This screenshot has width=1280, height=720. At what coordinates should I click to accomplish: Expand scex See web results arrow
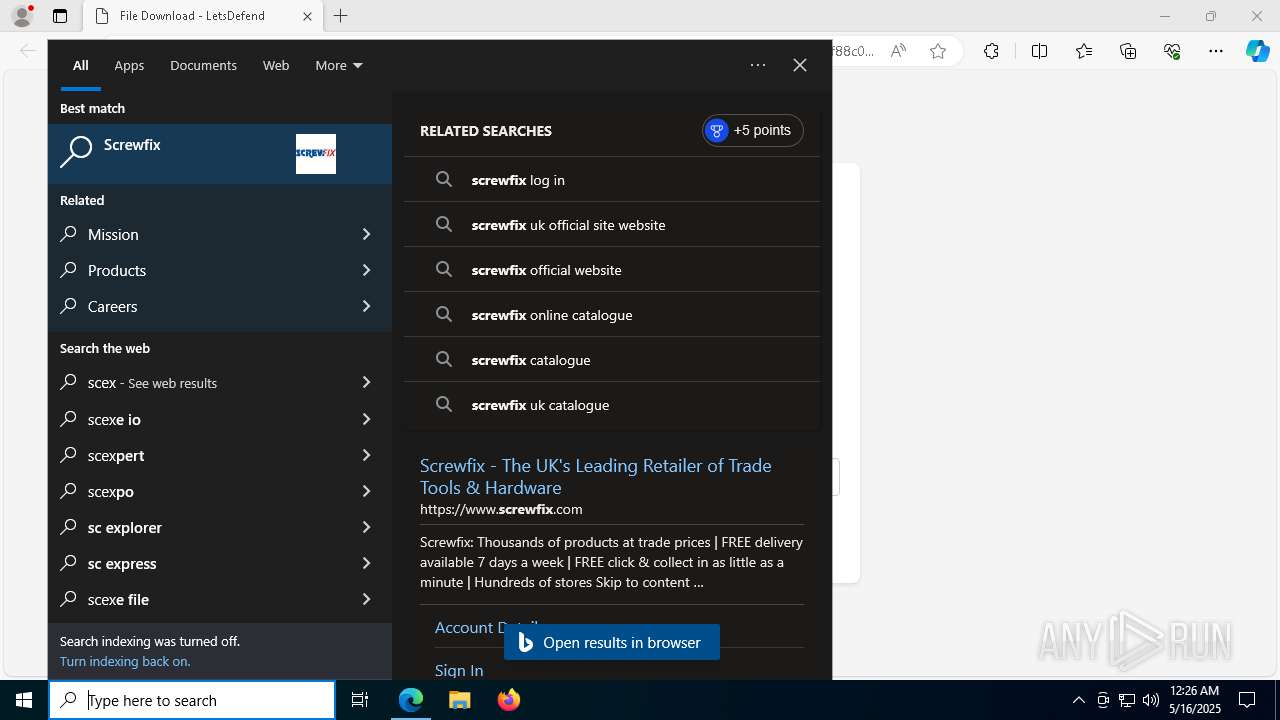click(366, 382)
